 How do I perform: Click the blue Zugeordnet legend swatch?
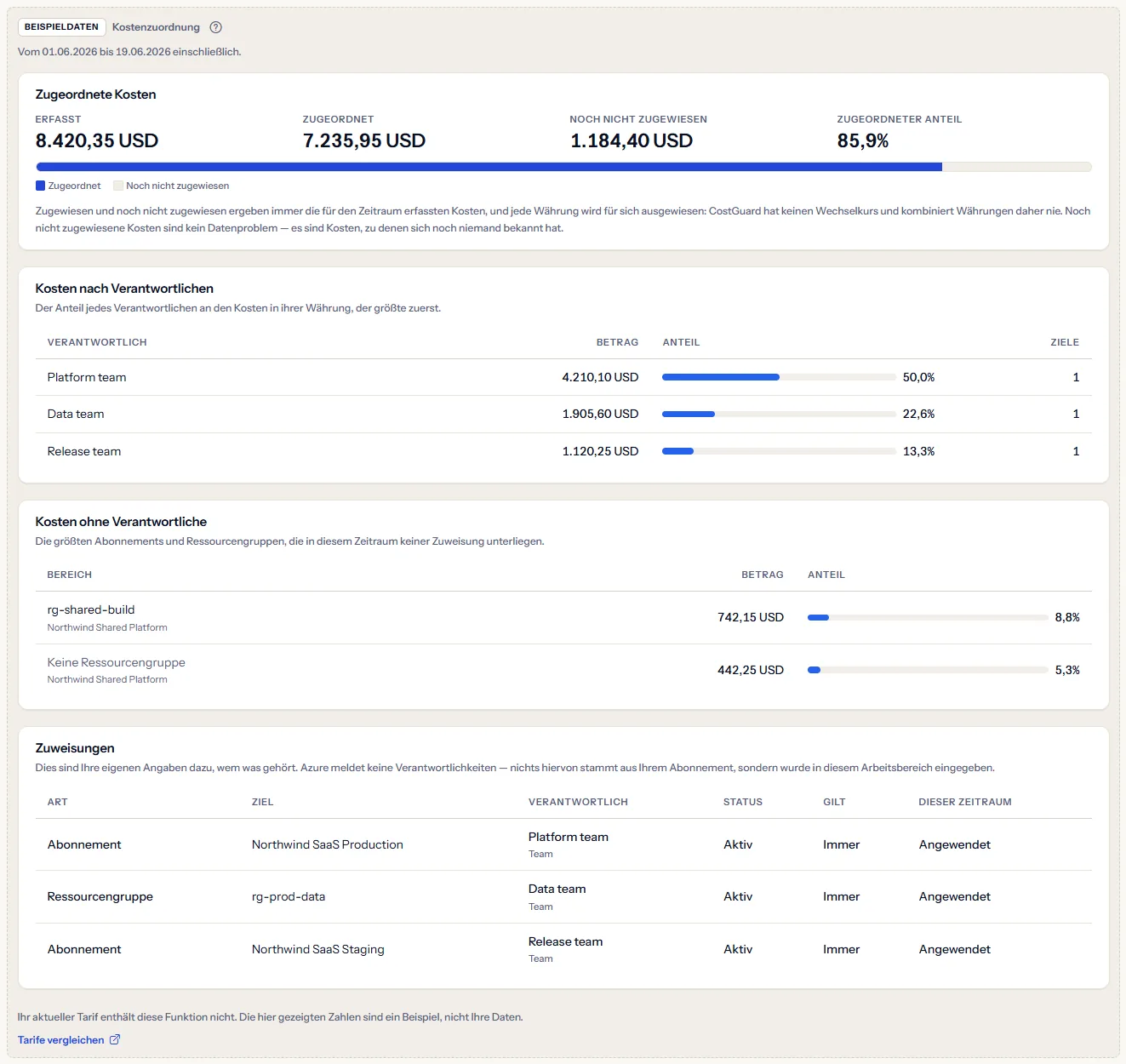(40, 186)
